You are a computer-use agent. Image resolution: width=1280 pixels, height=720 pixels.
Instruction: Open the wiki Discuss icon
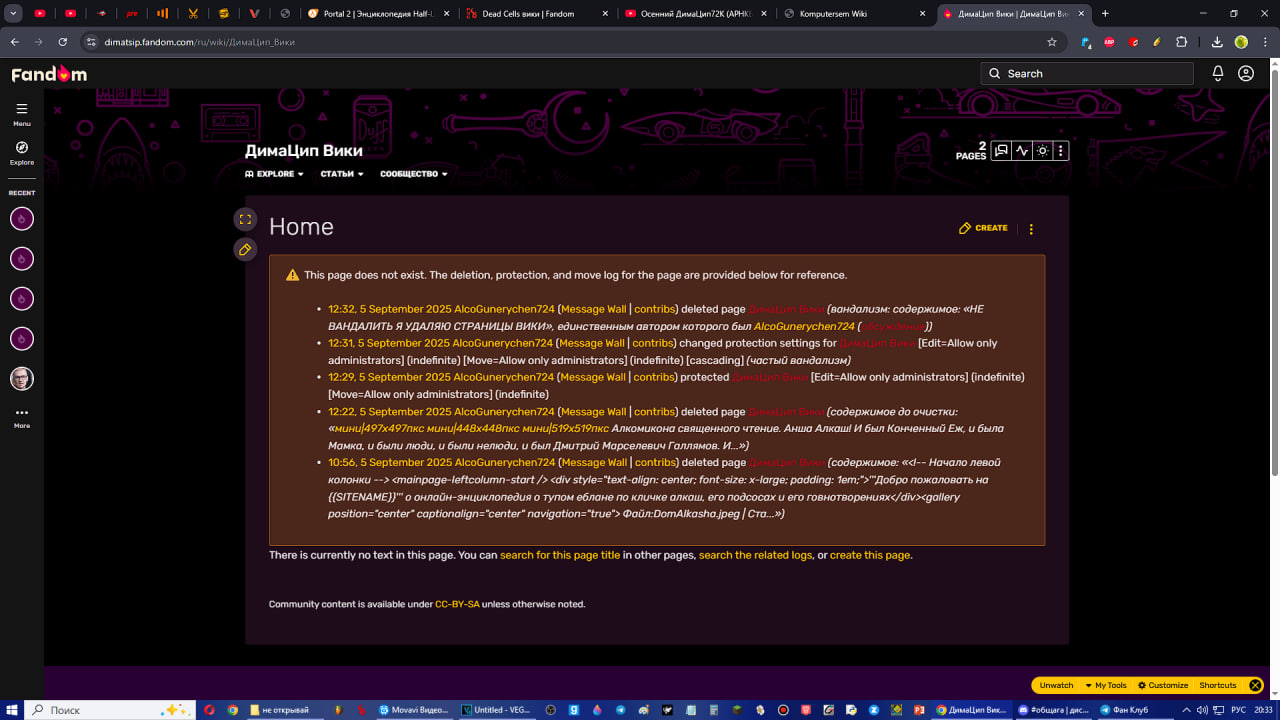[1001, 151]
